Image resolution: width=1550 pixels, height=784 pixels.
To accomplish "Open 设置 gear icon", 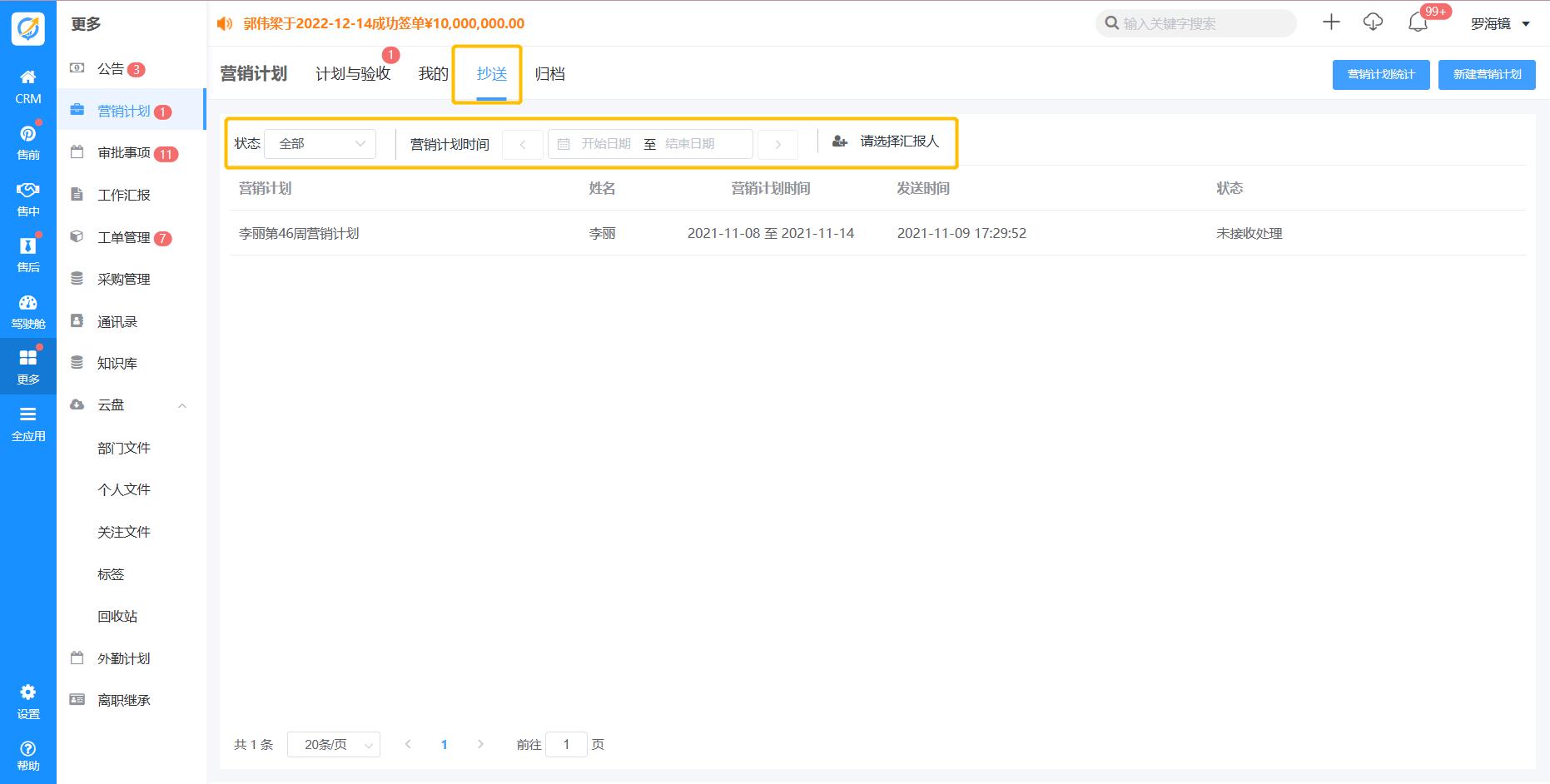I will click(x=28, y=692).
